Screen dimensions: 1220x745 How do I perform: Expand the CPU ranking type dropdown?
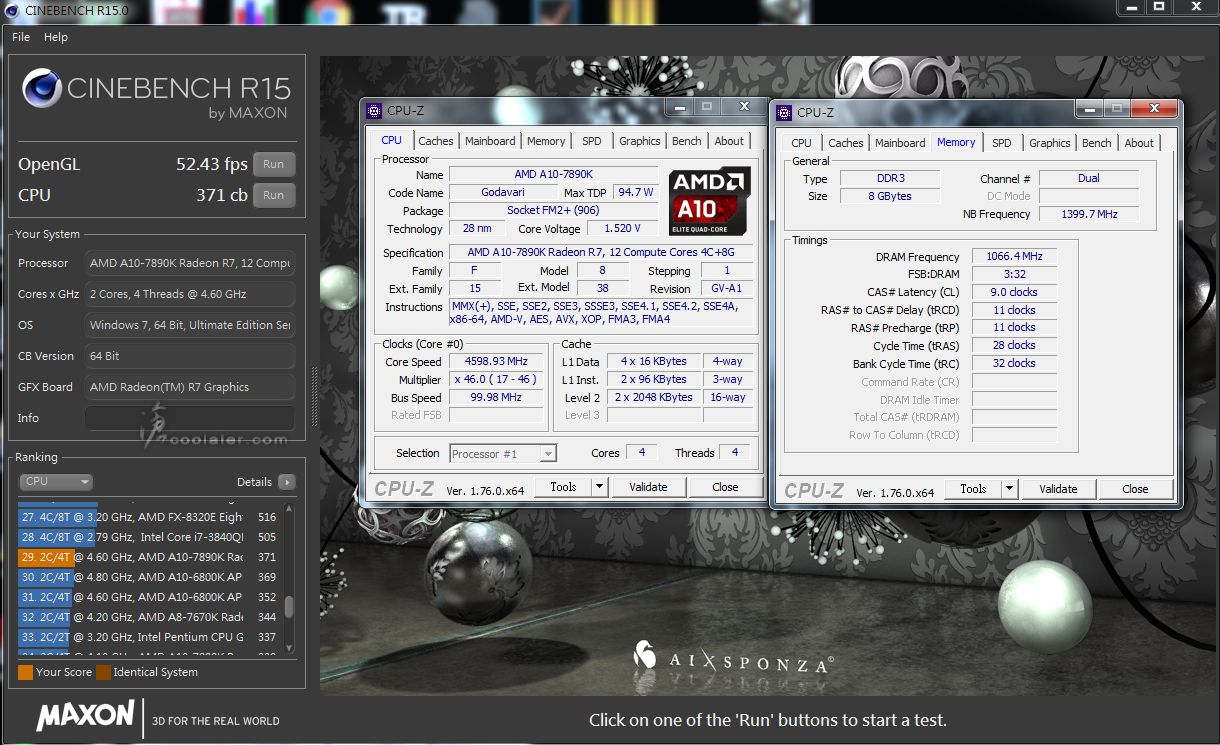pyautogui.click(x=56, y=482)
